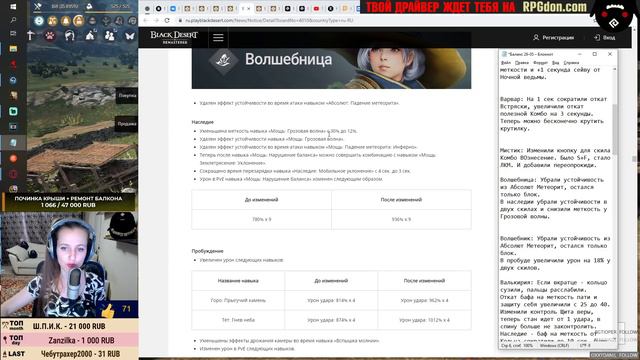Click the 'До изменений' header in first table
The height and width of the screenshot is (360, 640).
coord(262,200)
